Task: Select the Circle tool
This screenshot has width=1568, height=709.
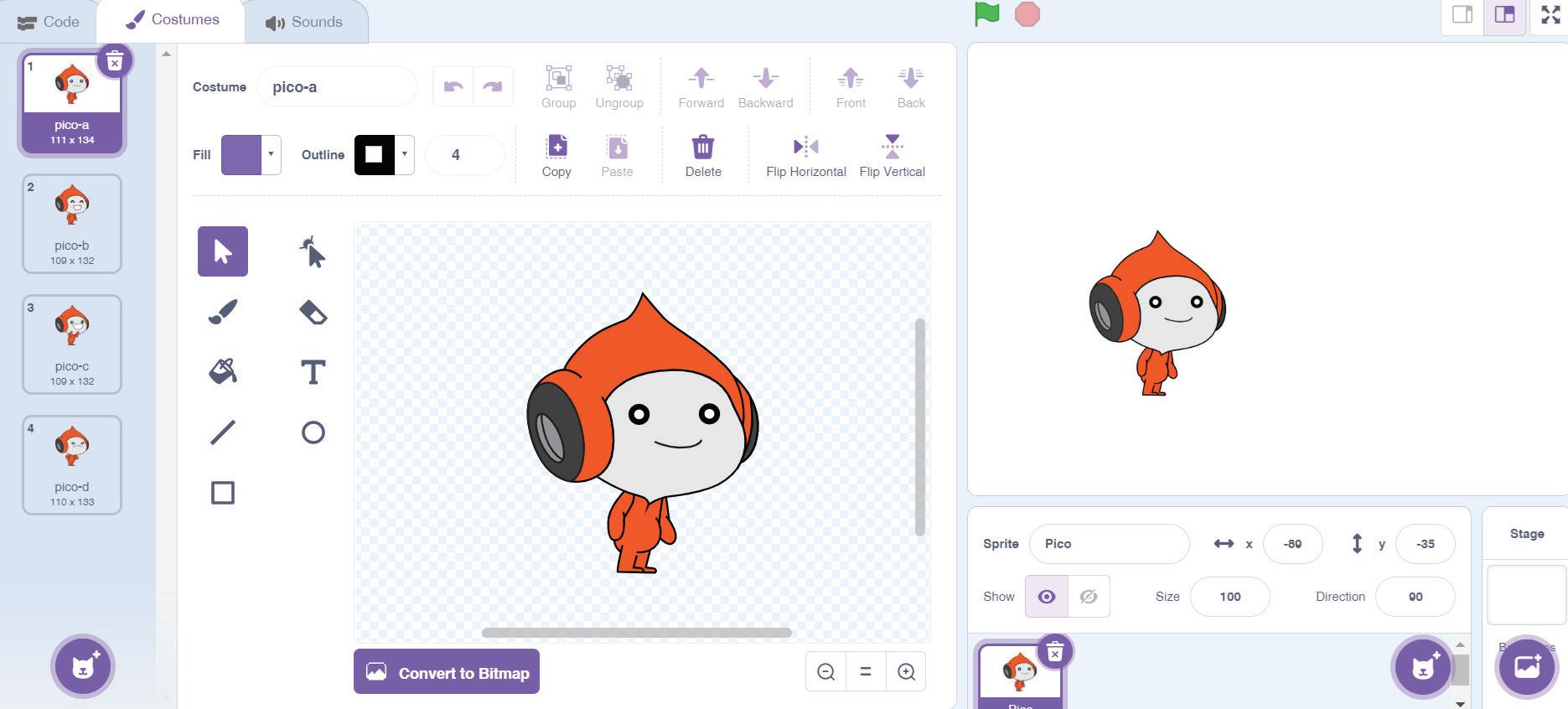Action: click(x=313, y=432)
